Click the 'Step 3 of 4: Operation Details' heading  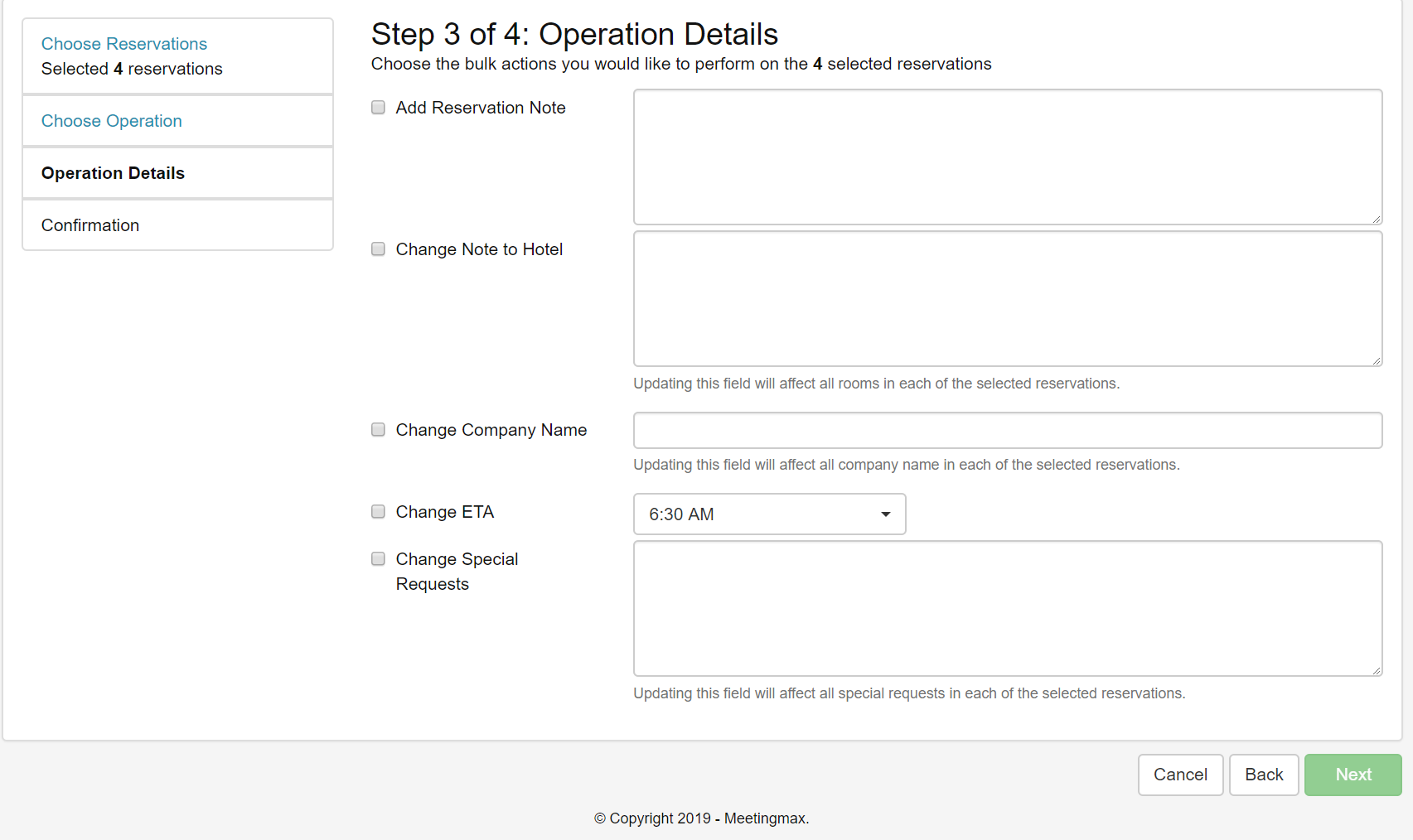(574, 34)
